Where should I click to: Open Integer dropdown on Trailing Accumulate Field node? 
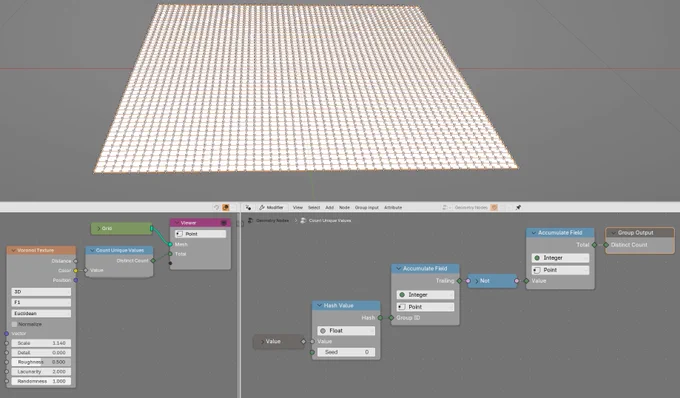pyautogui.click(x=425, y=295)
